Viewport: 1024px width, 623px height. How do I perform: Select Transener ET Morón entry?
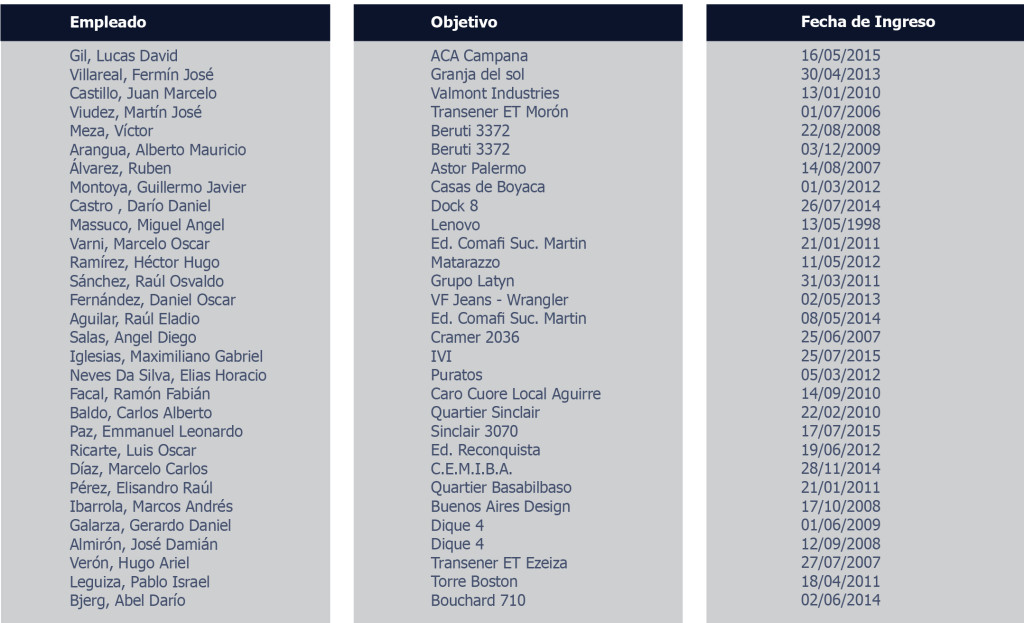(499, 112)
